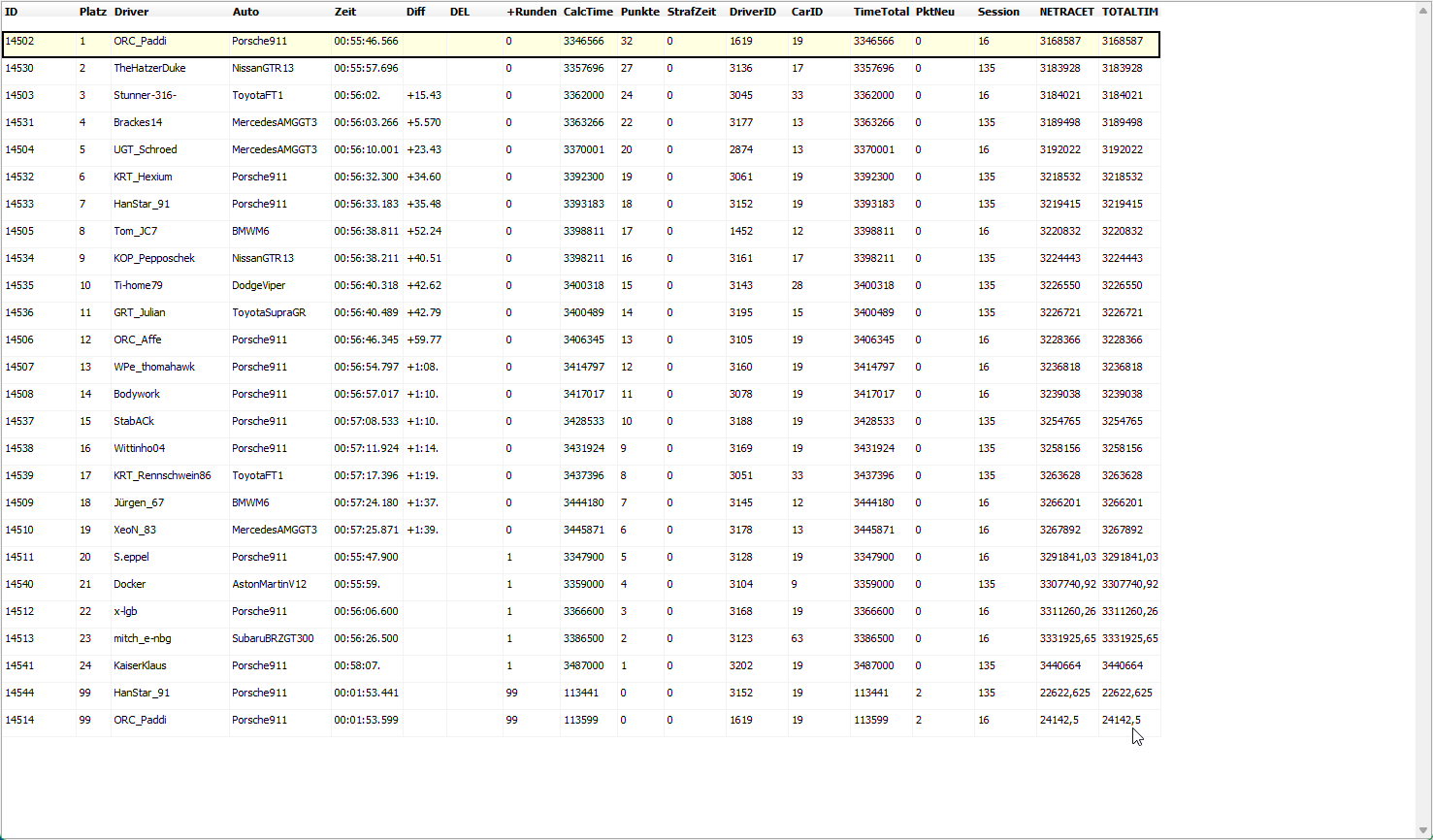Select the row for driver TheHatzerDuke

(x=149, y=68)
